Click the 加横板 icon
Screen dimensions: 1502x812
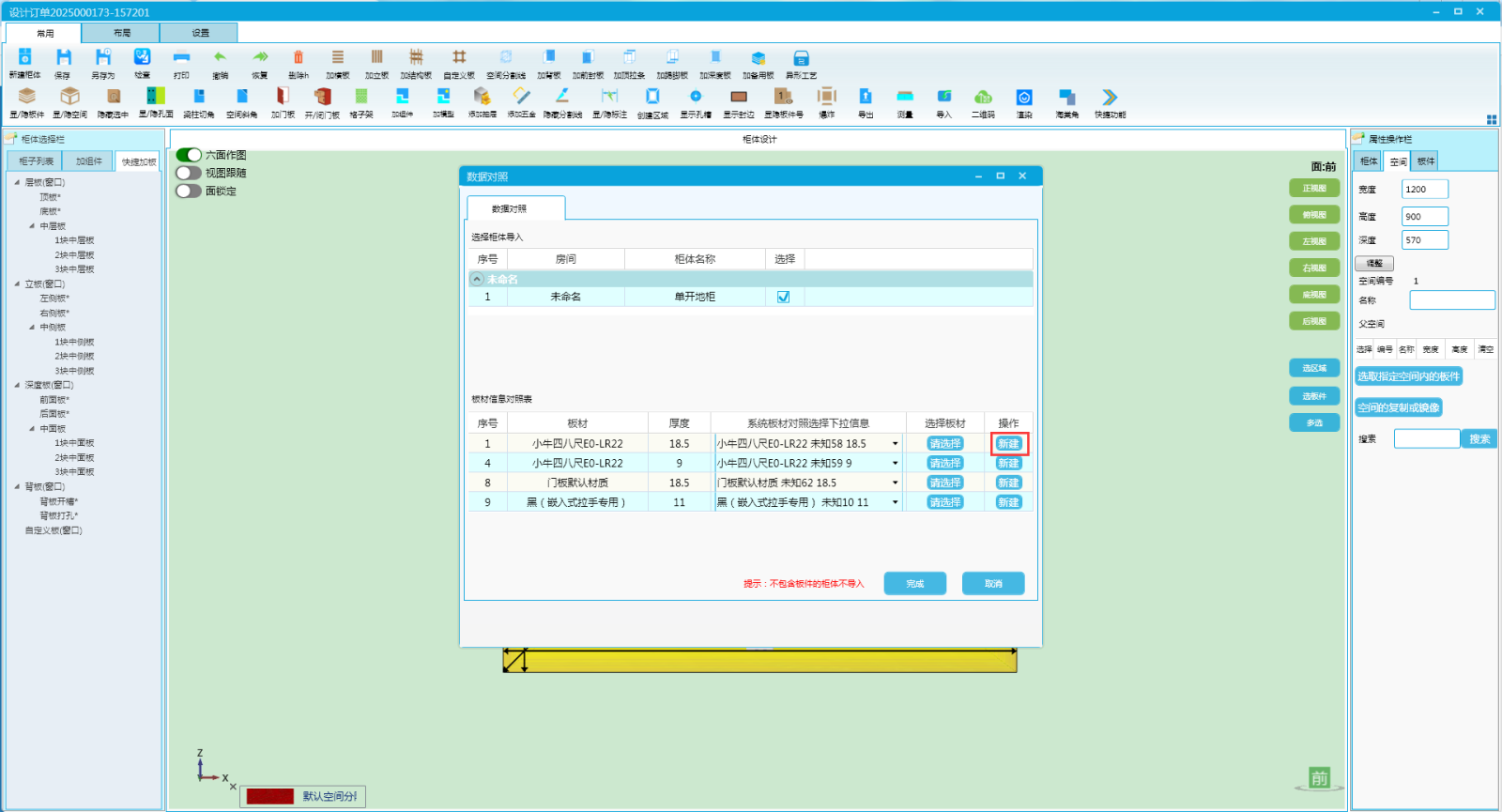pos(338,58)
